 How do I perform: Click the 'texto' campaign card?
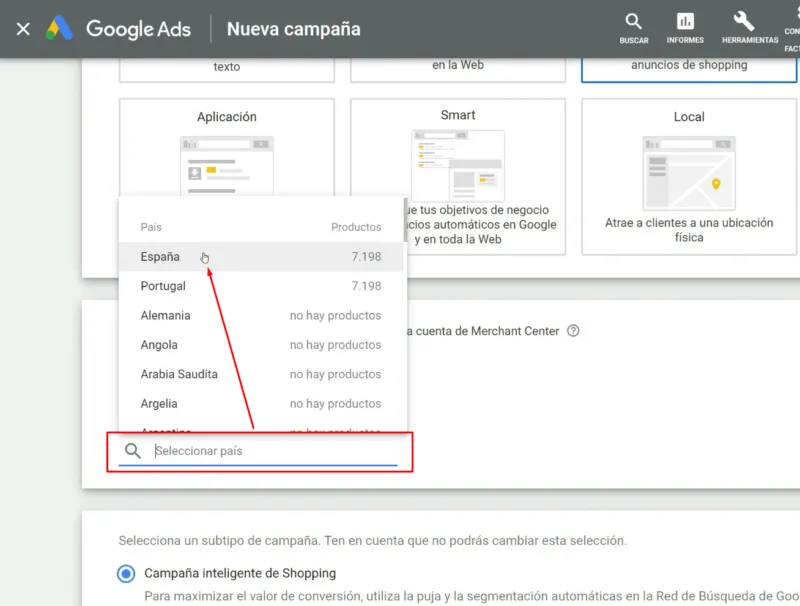pos(227,70)
